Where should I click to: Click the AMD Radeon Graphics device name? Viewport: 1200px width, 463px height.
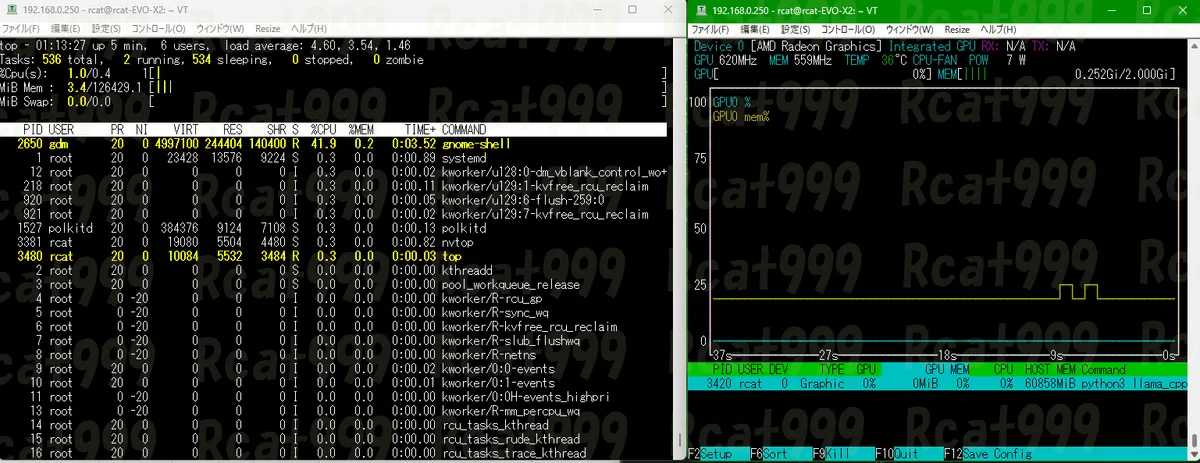point(817,46)
